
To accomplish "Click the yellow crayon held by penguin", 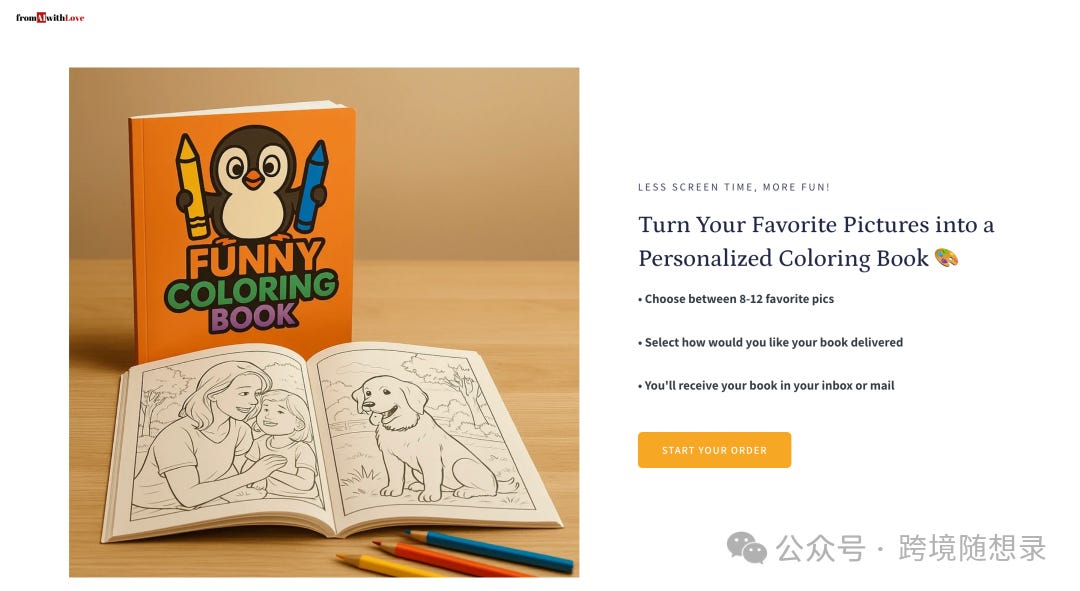I will [191, 185].
